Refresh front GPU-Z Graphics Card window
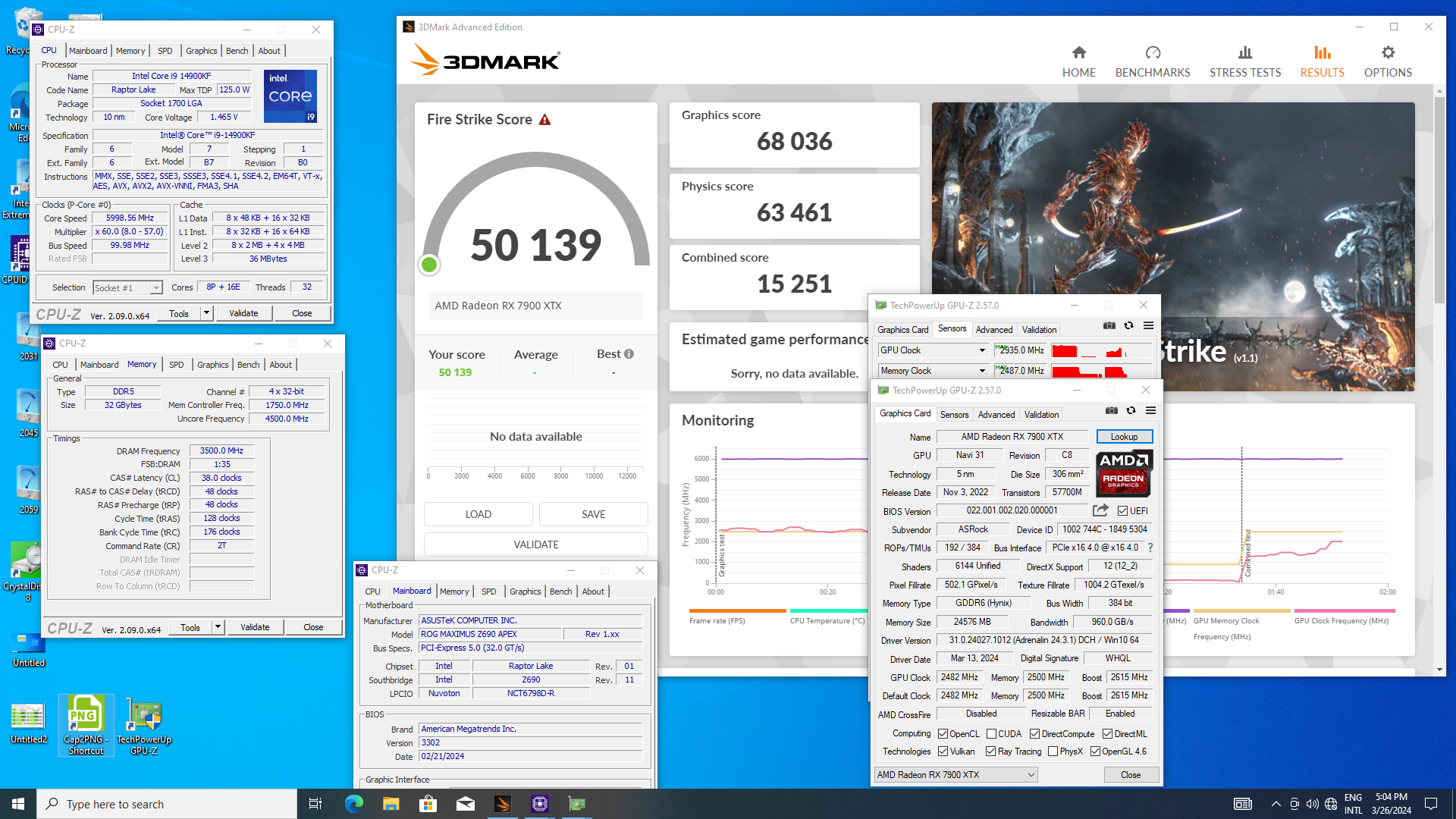Image resolution: width=1456 pixels, height=819 pixels. pos(1131,411)
